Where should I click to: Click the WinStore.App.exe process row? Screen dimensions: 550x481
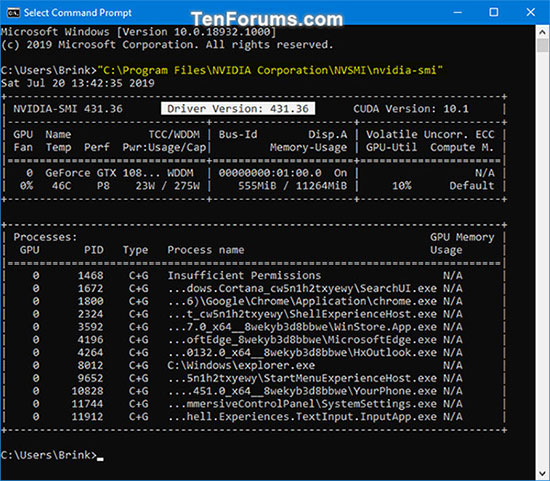(x=248, y=327)
